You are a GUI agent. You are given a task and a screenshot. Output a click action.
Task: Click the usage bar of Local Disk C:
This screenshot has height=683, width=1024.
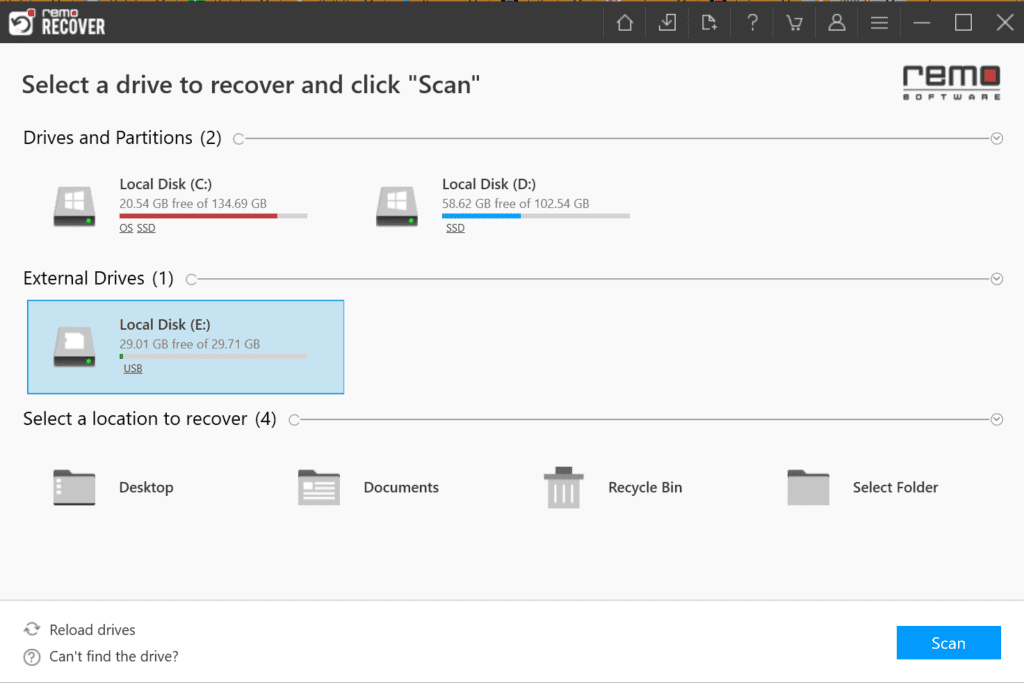(x=213, y=216)
